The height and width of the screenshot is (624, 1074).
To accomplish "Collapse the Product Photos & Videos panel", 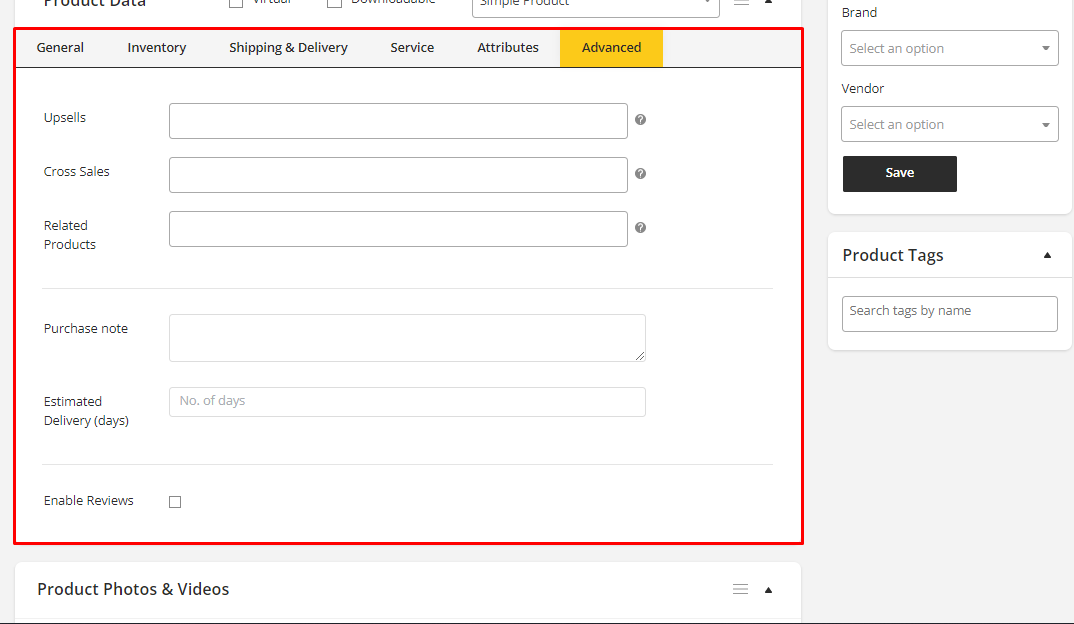I will pyautogui.click(x=768, y=590).
